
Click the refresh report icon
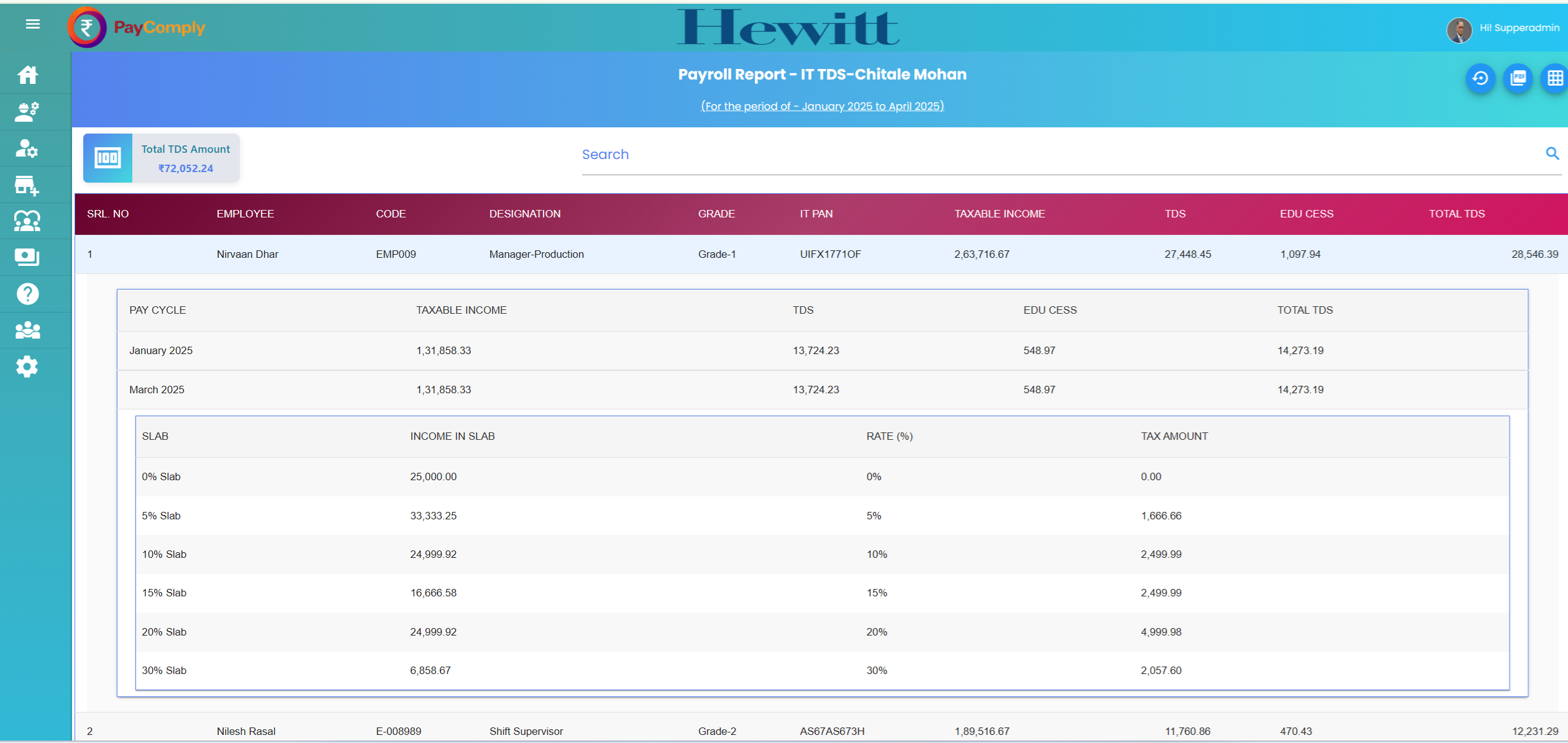tap(1480, 78)
